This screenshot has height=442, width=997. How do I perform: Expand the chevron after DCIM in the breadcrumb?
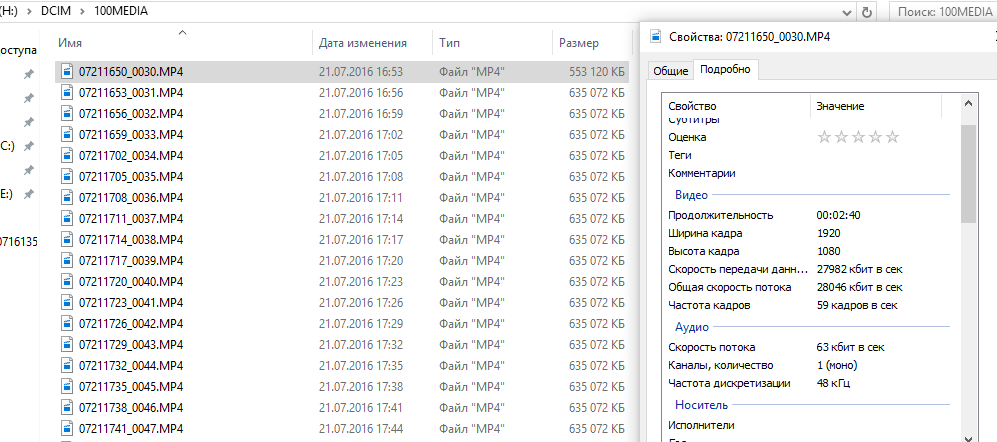click(82, 12)
